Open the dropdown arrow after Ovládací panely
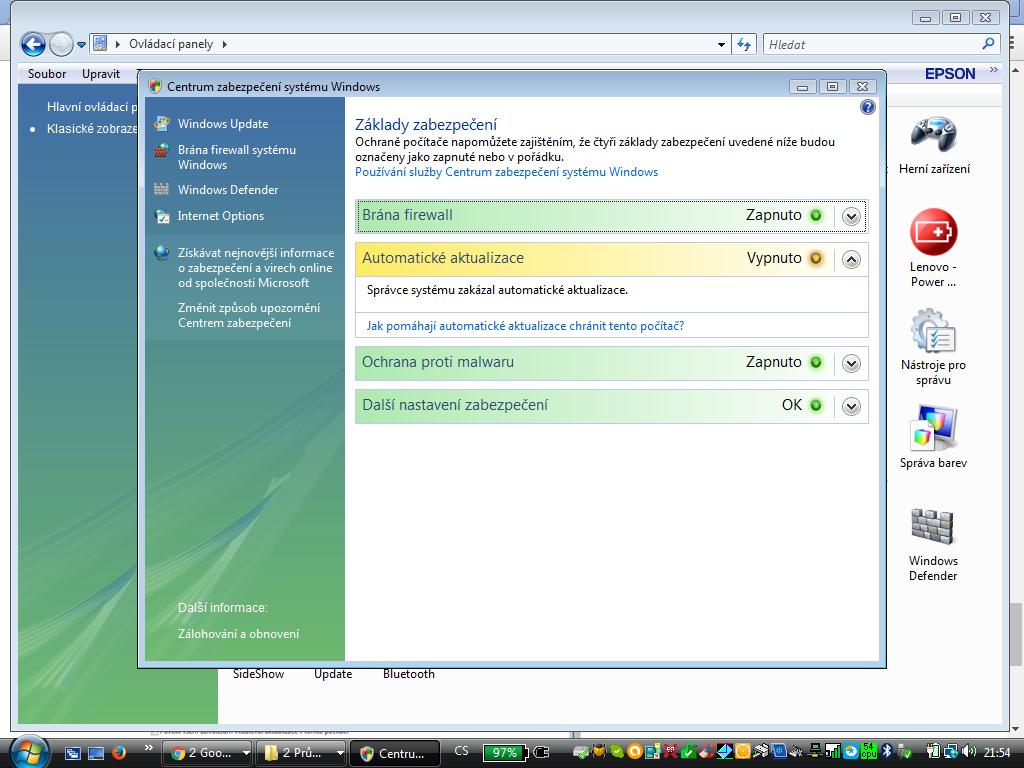This screenshot has height=768, width=1024. 225,44
